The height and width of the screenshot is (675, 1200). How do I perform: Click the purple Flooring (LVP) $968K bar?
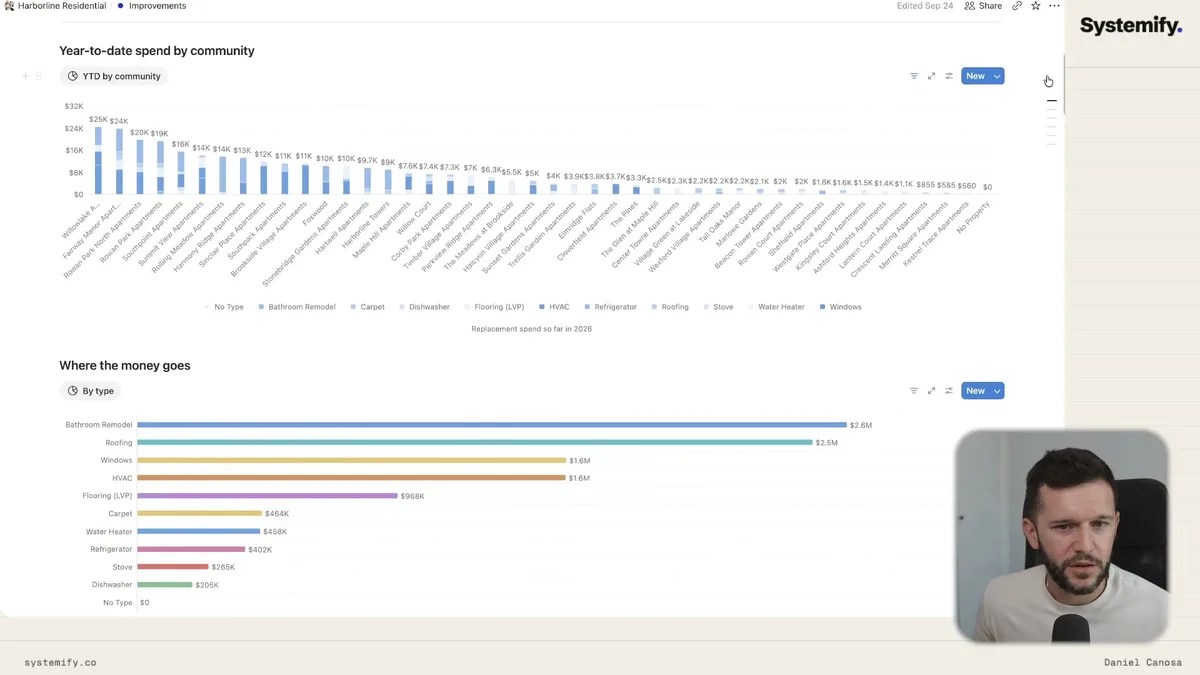pyautogui.click(x=267, y=496)
